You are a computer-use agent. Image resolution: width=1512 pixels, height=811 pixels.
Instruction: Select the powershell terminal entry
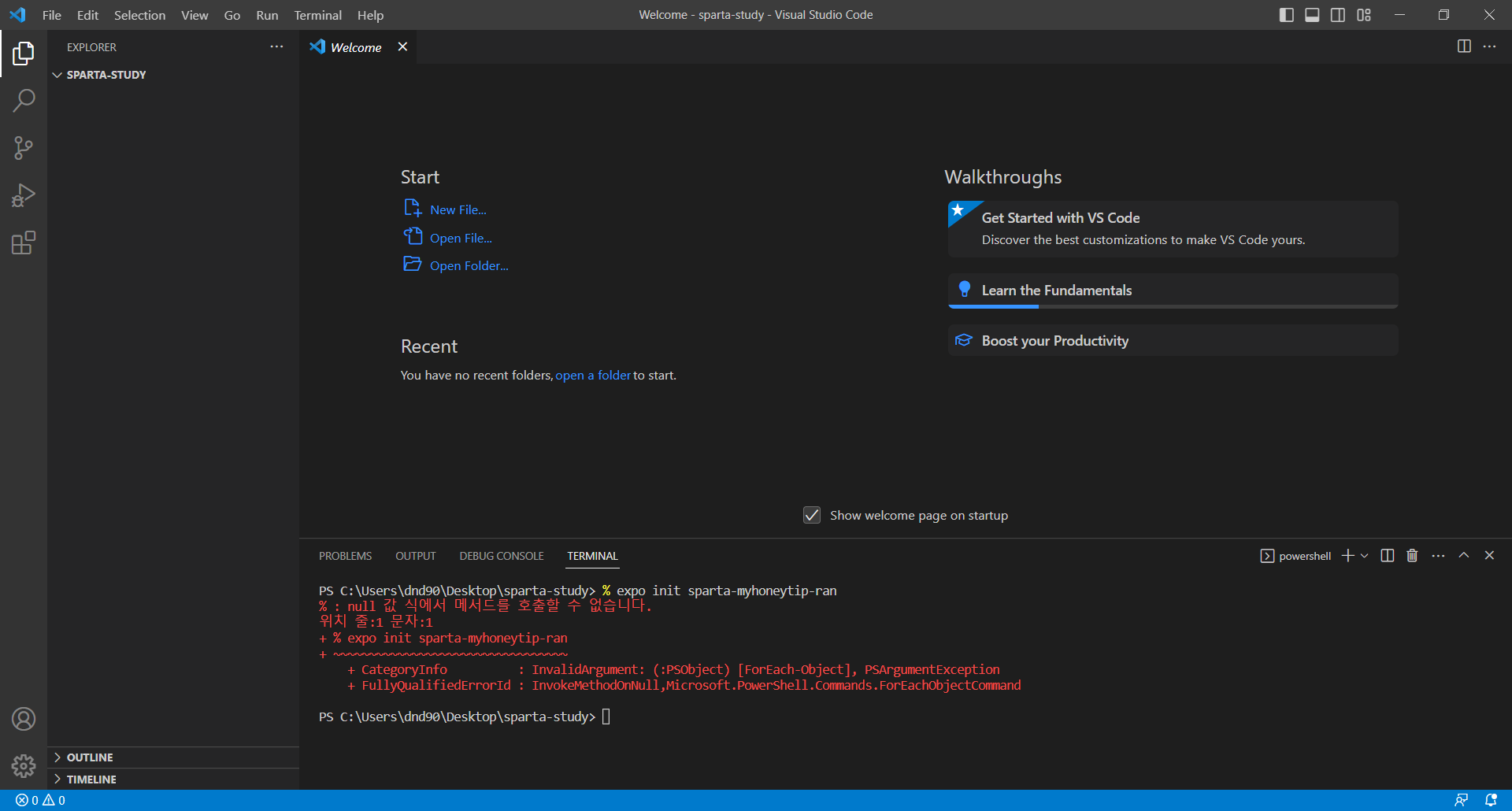1296,556
